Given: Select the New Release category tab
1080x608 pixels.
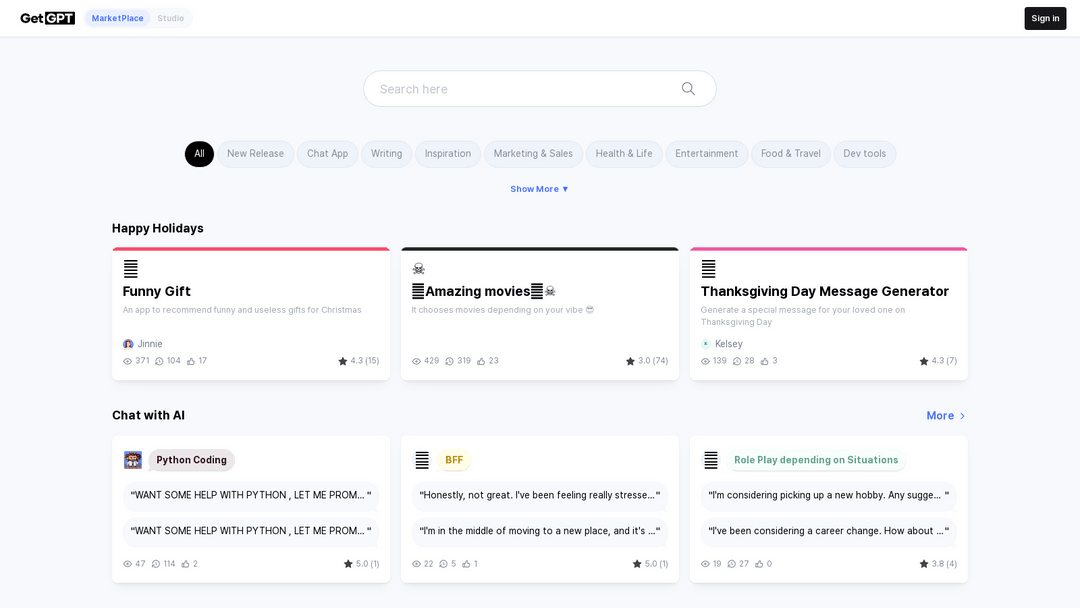Looking at the screenshot, I should coord(255,154).
